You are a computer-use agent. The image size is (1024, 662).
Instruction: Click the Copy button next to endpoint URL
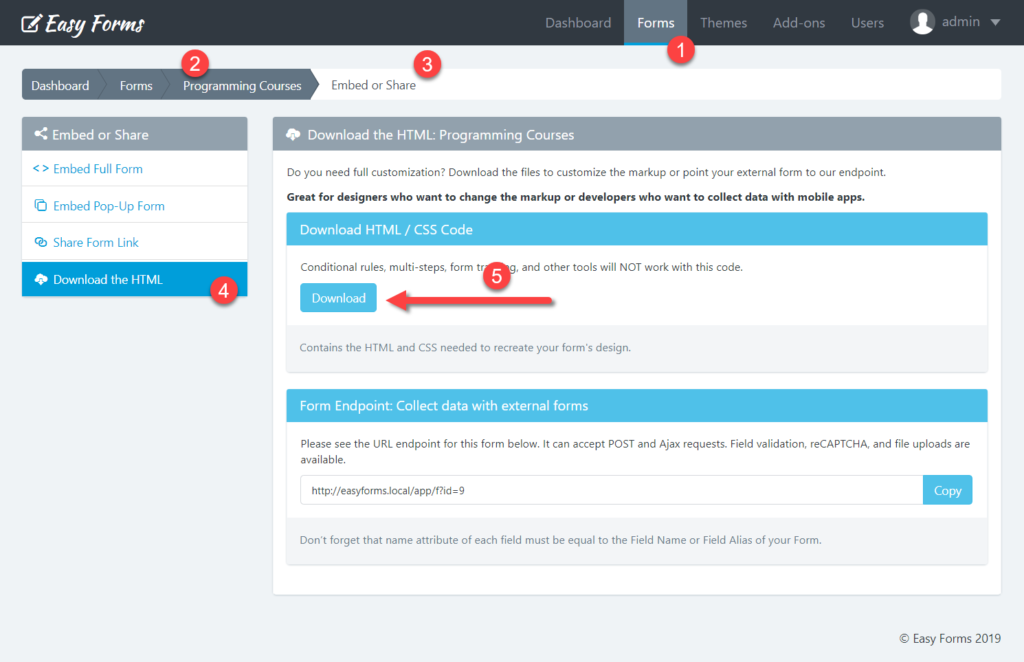pyautogui.click(x=947, y=490)
